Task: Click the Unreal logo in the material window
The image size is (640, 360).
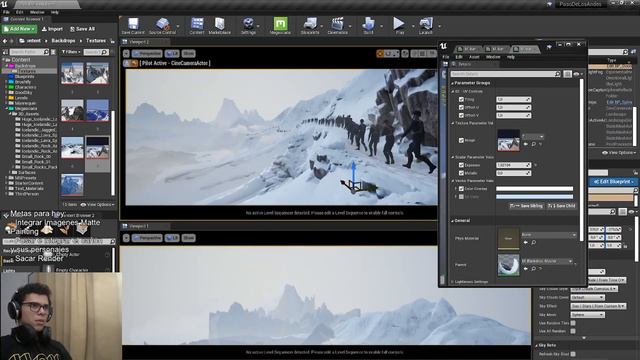Action: [x=444, y=46]
